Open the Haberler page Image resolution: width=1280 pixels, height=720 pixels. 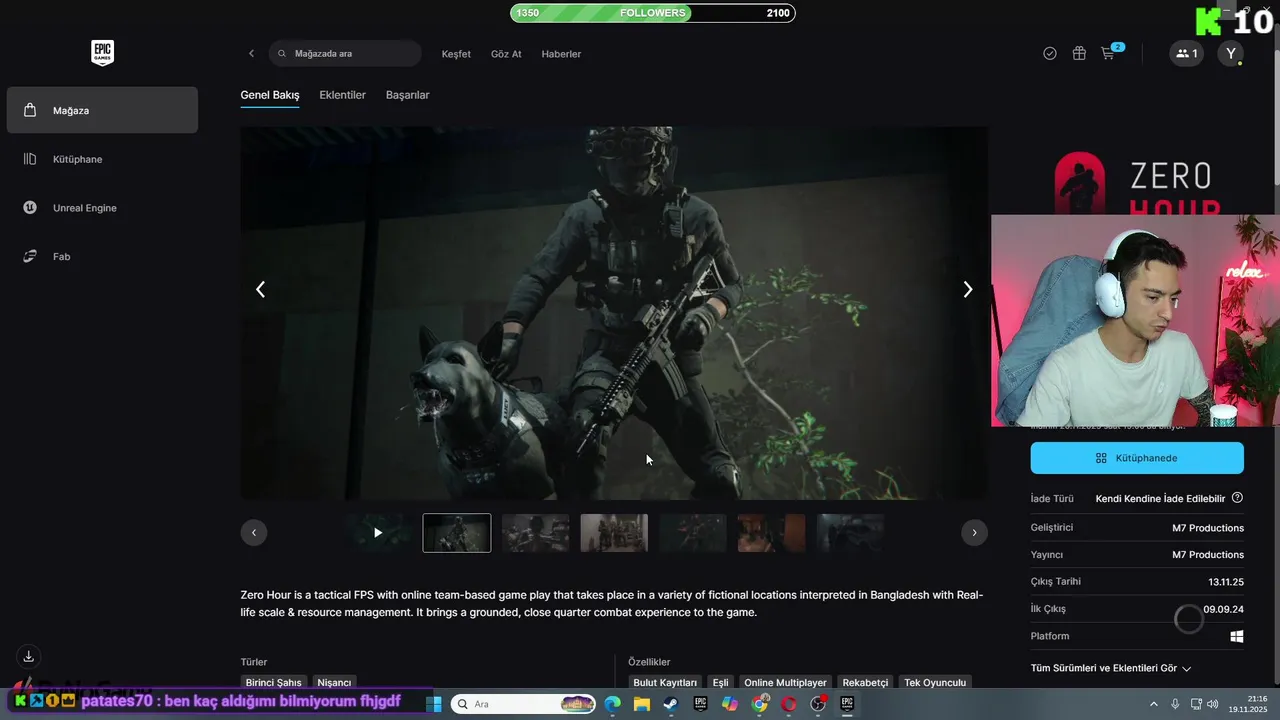point(561,54)
